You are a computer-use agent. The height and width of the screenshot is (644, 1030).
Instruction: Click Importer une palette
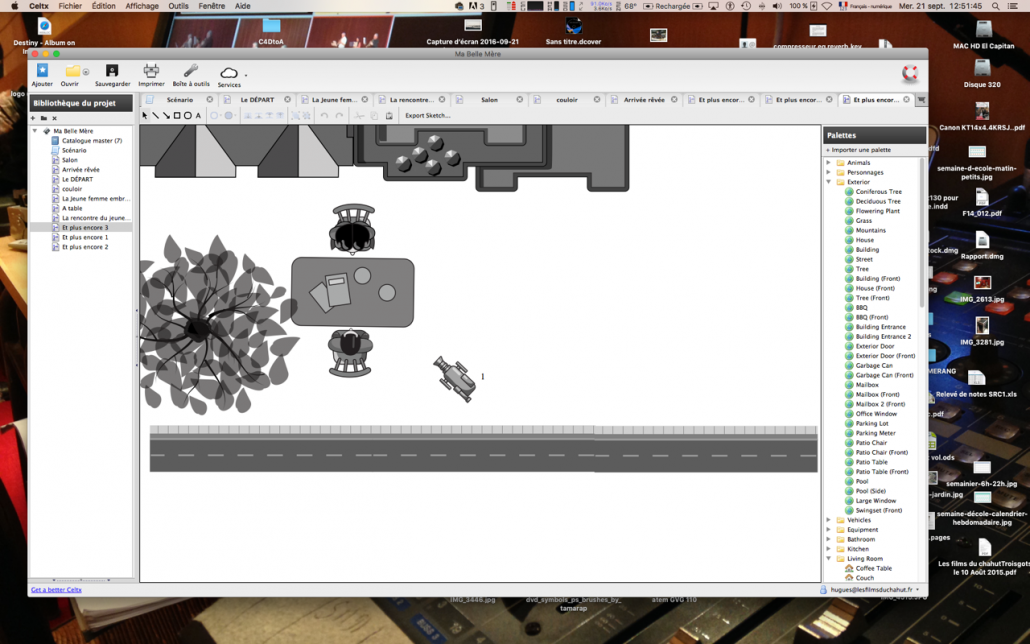tap(861, 150)
